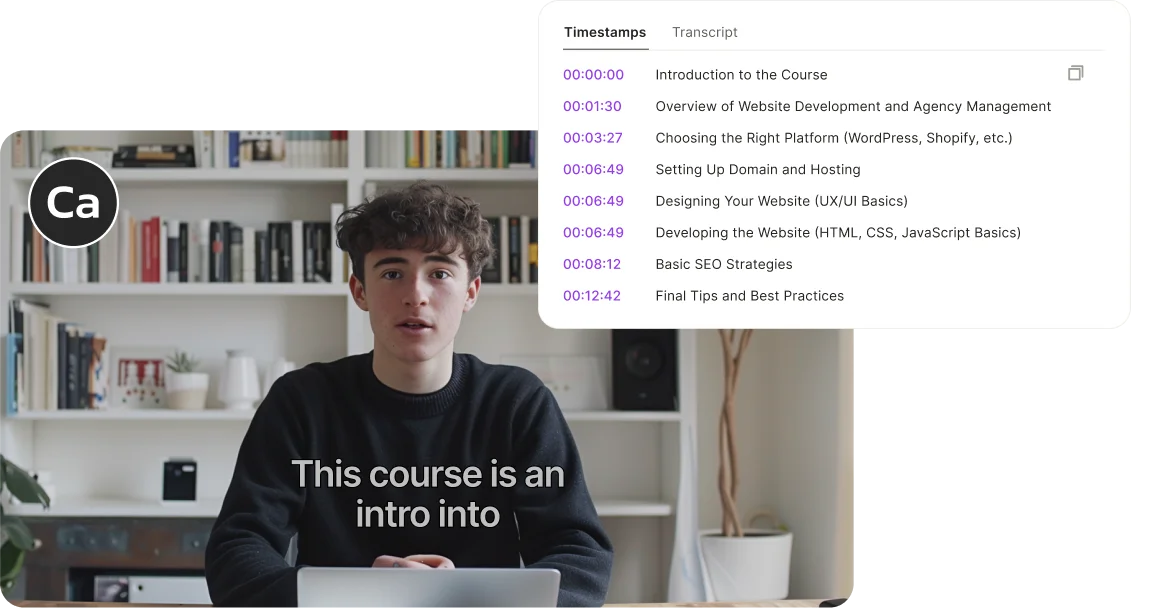Open Final Tips and Best Practices chapter
The width and height of the screenshot is (1172, 608).
coord(750,295)
